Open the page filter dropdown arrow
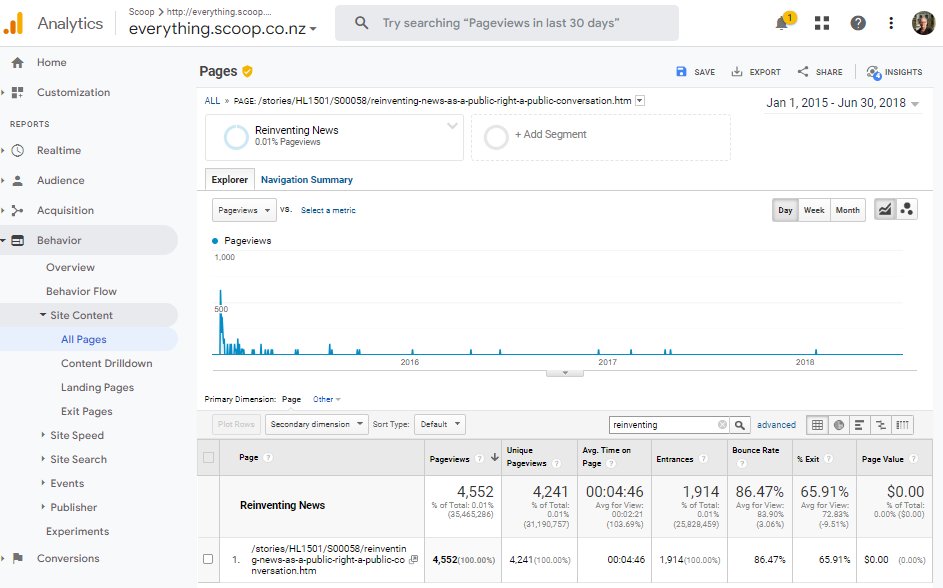 pos(640,100)
